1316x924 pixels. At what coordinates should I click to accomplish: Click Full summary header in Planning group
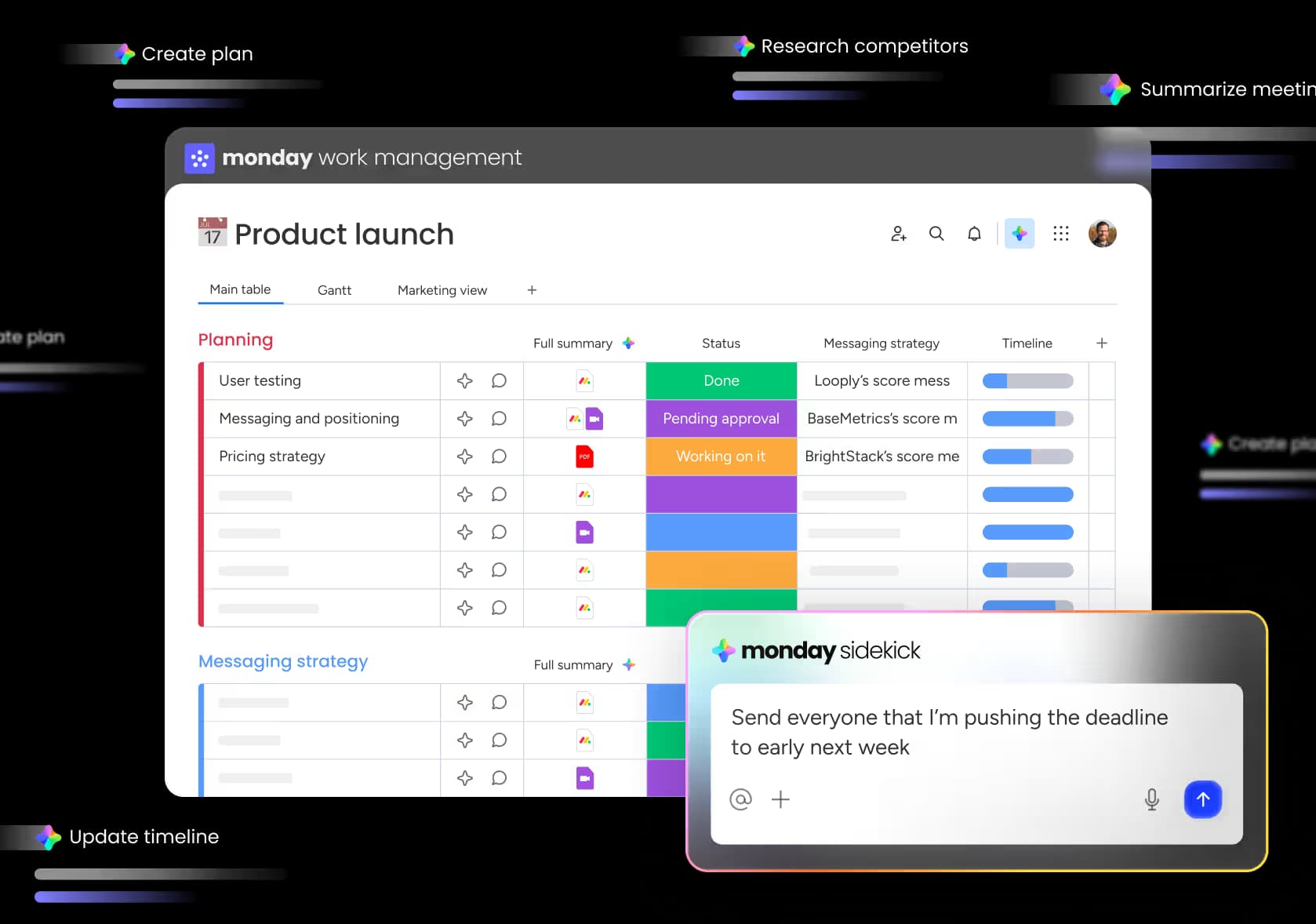(573, 344)
